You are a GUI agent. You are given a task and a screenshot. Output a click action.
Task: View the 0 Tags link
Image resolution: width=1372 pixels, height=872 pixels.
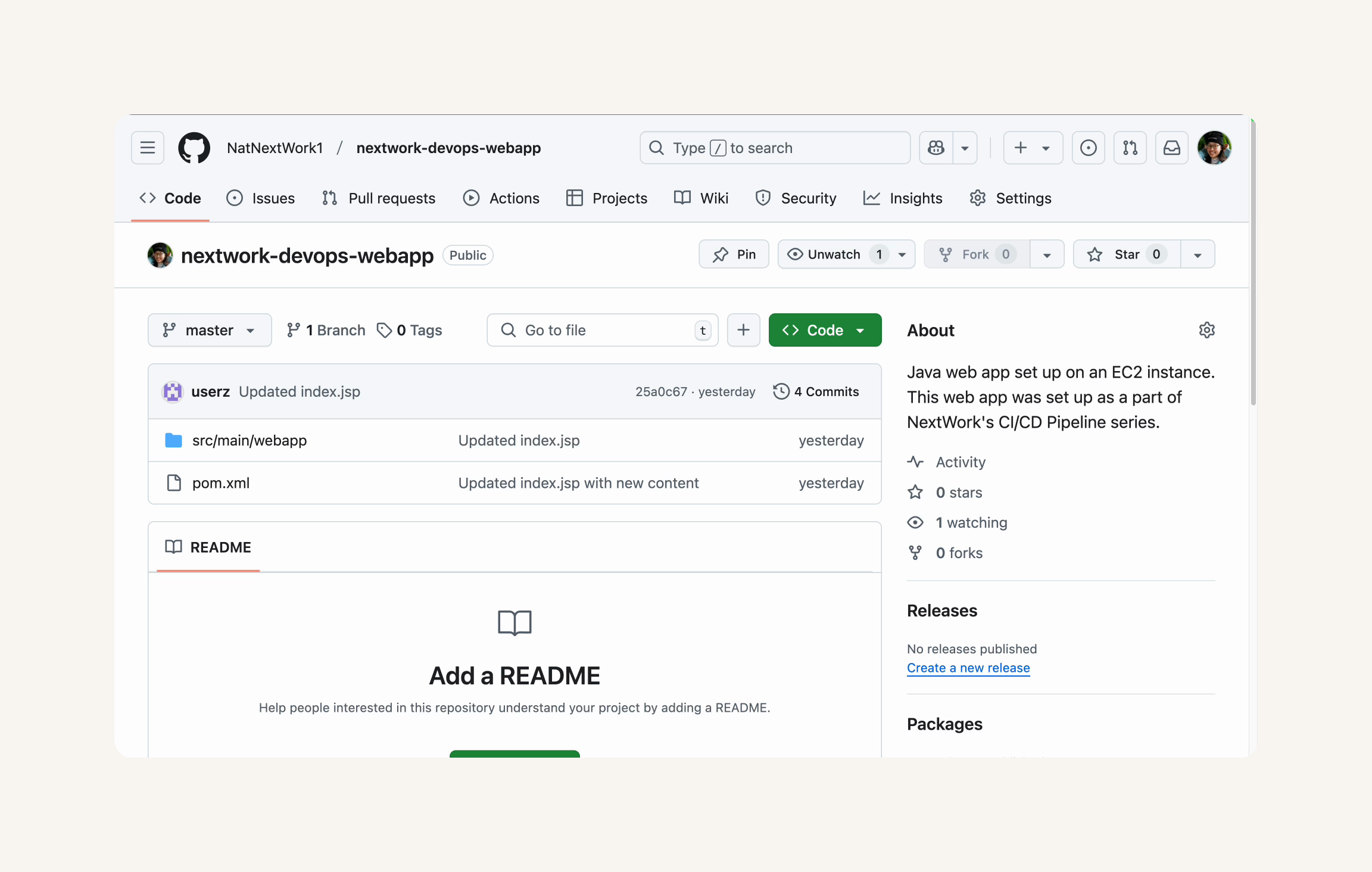tap(410, 330)
